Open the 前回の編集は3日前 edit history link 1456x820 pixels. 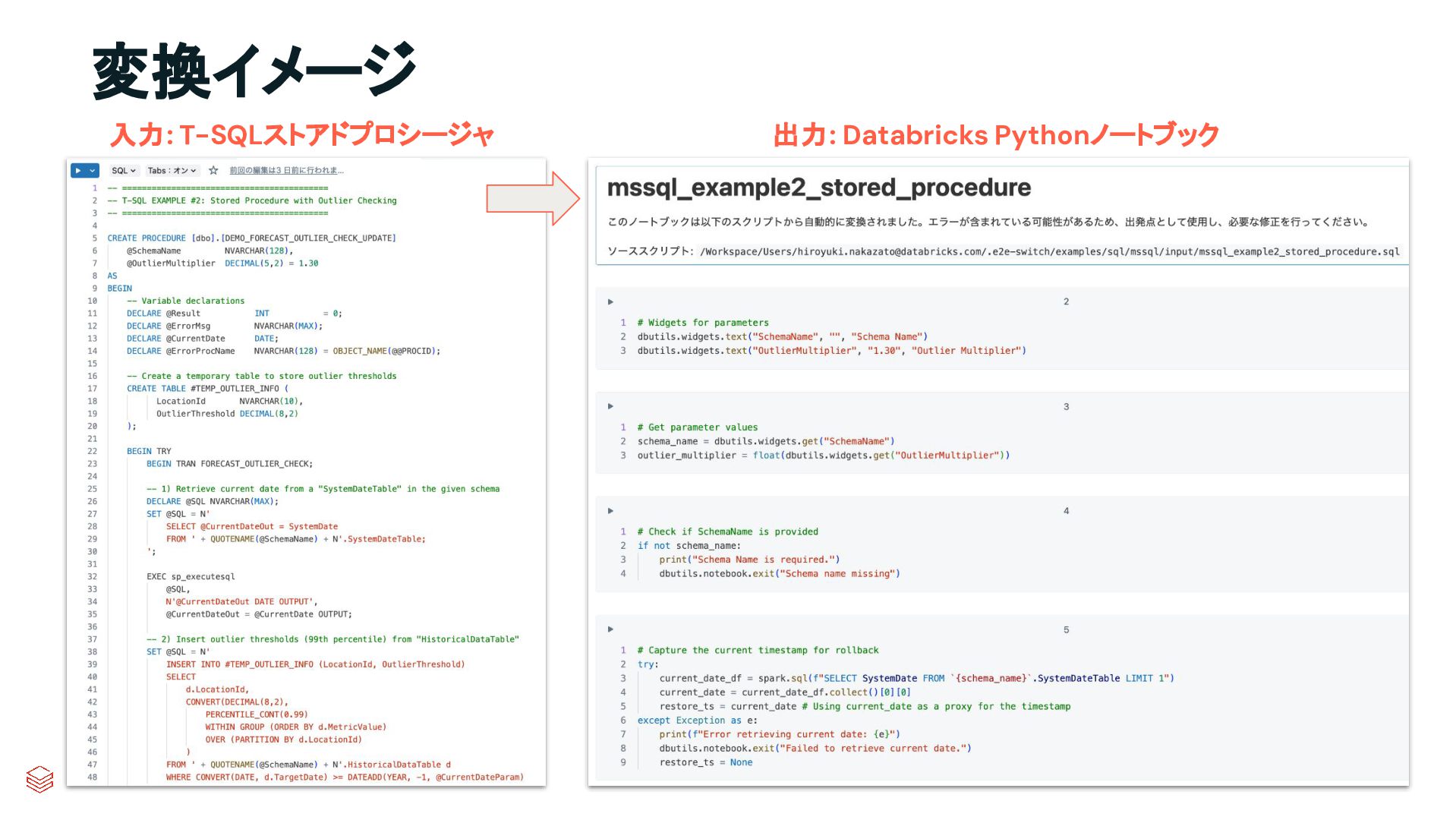click(286, 171)
